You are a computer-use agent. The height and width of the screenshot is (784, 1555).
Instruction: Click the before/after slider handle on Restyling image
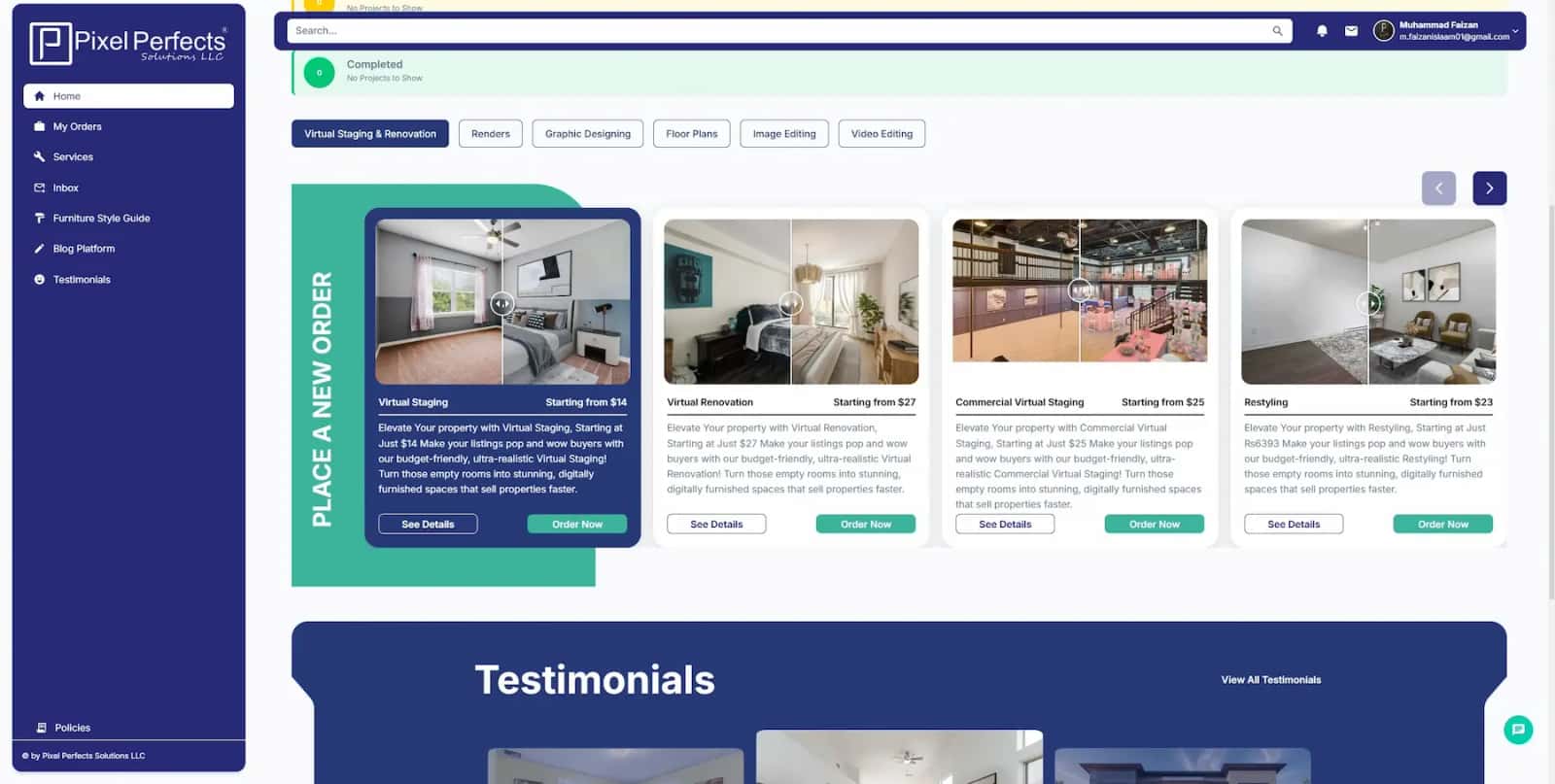coord(1368,303)
